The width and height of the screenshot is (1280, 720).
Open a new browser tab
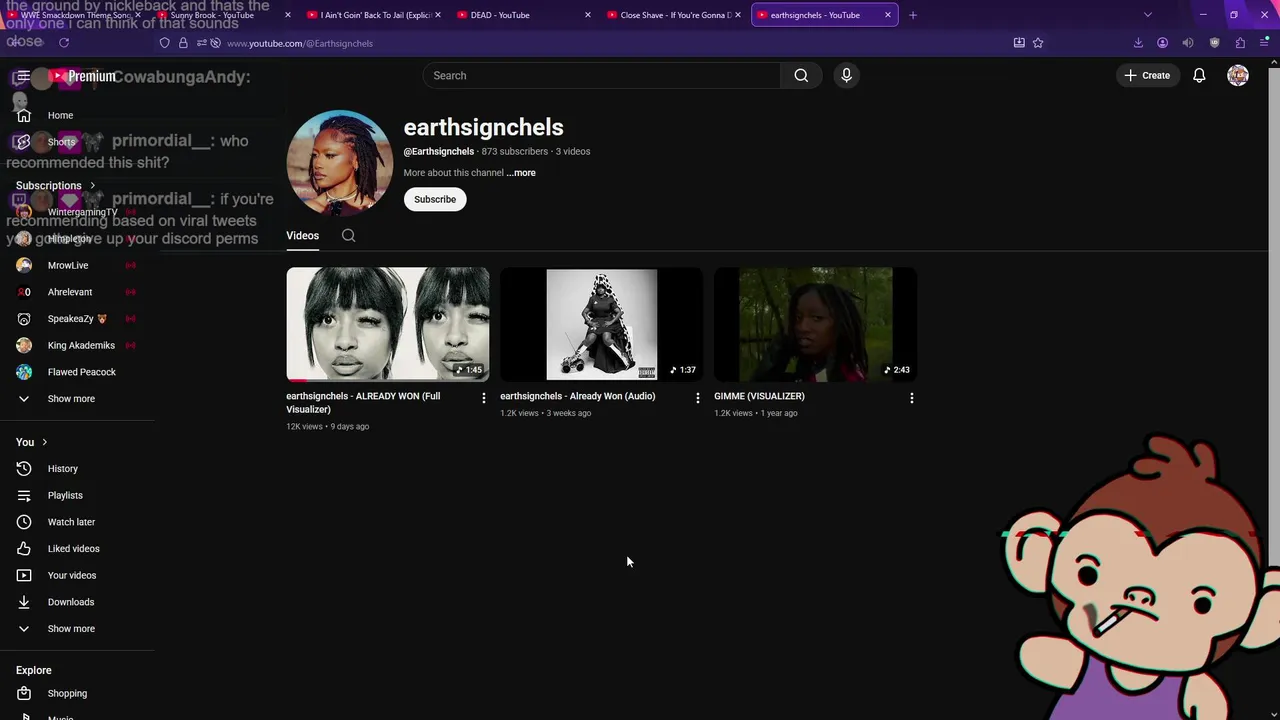point(913,15)
